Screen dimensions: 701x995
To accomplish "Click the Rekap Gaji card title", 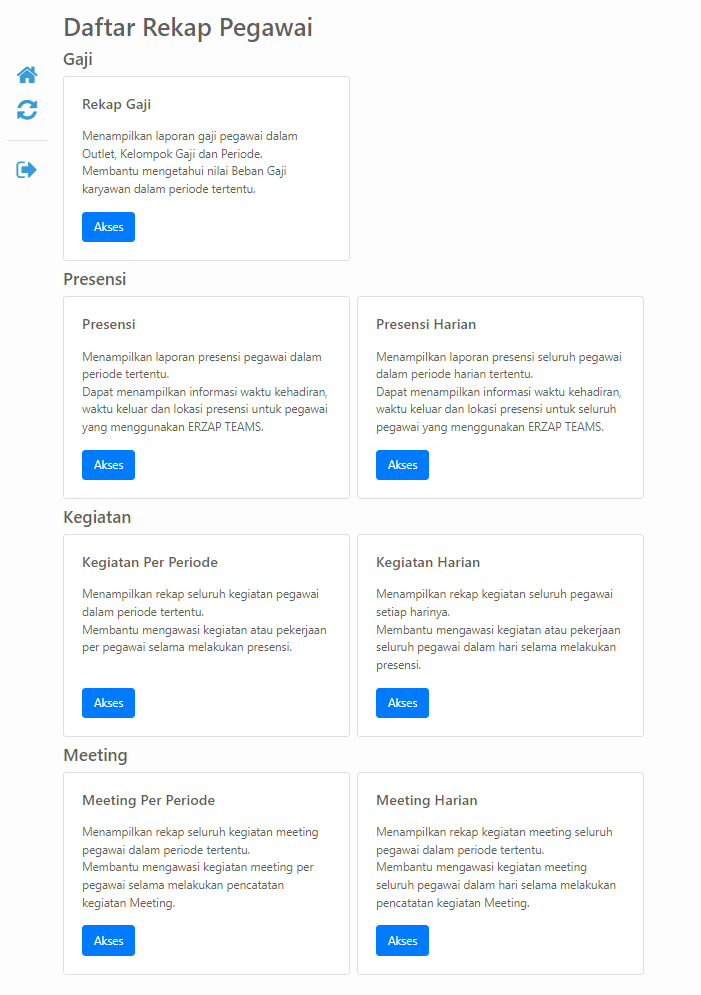I will tap(117, 105).
